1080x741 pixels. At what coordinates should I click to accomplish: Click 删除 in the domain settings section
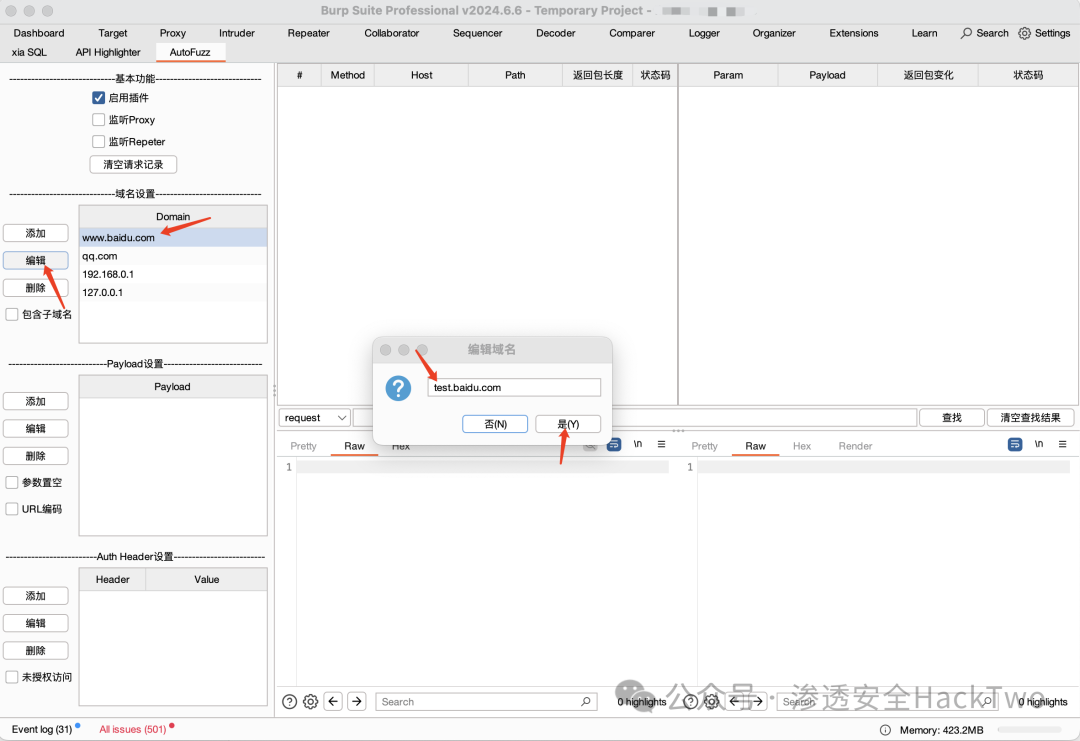tap(36, 288)
